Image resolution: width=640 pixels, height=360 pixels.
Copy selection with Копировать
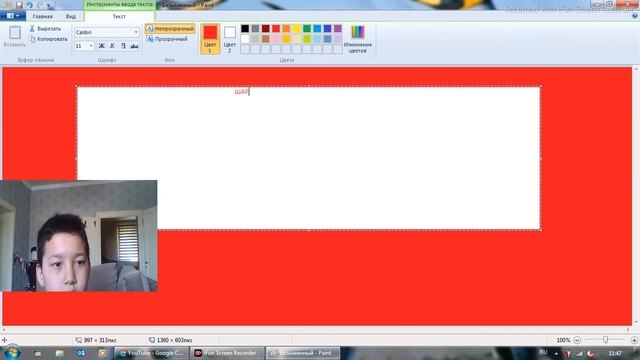(x=48, y=39)
